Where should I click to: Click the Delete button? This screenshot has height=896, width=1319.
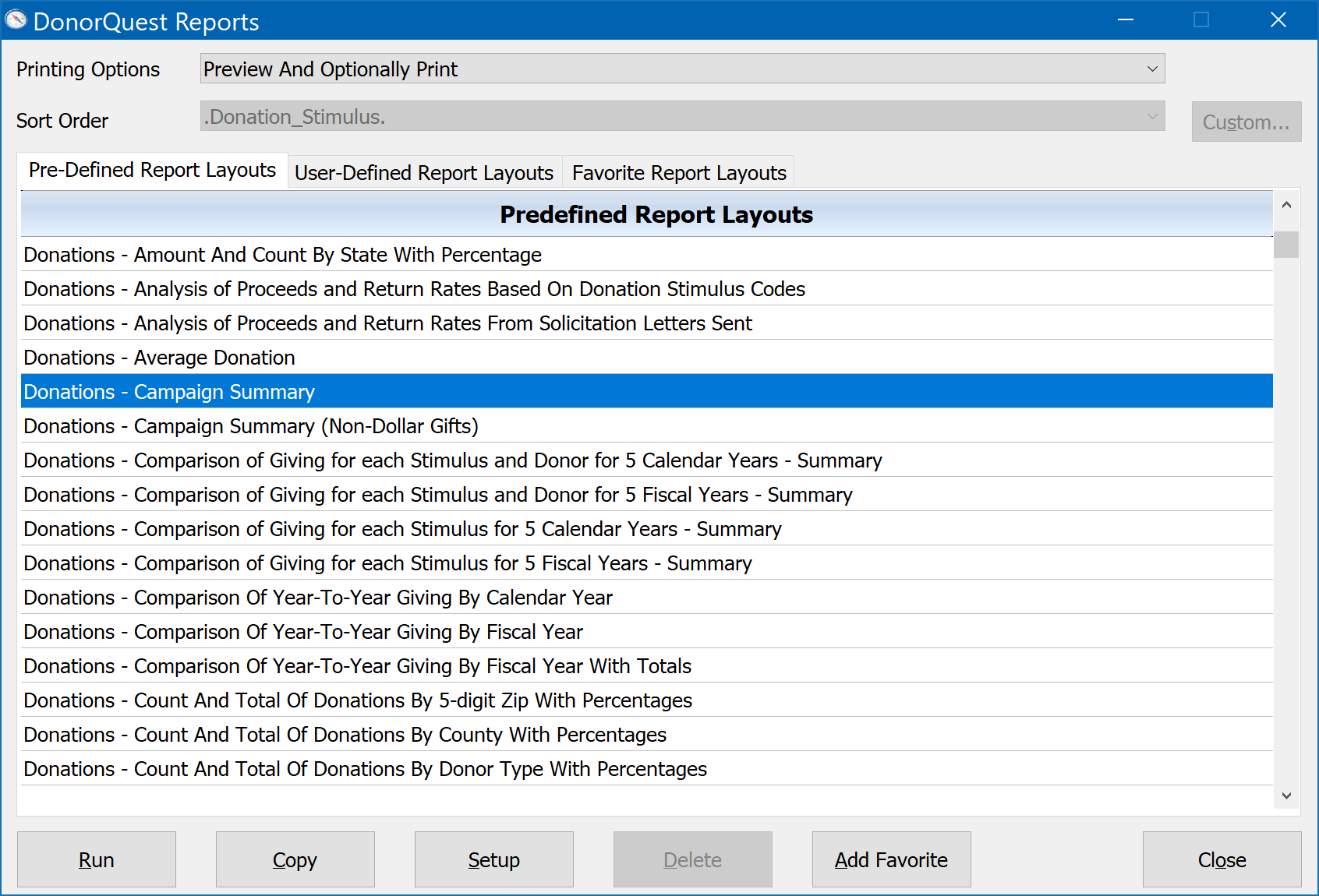693,859
